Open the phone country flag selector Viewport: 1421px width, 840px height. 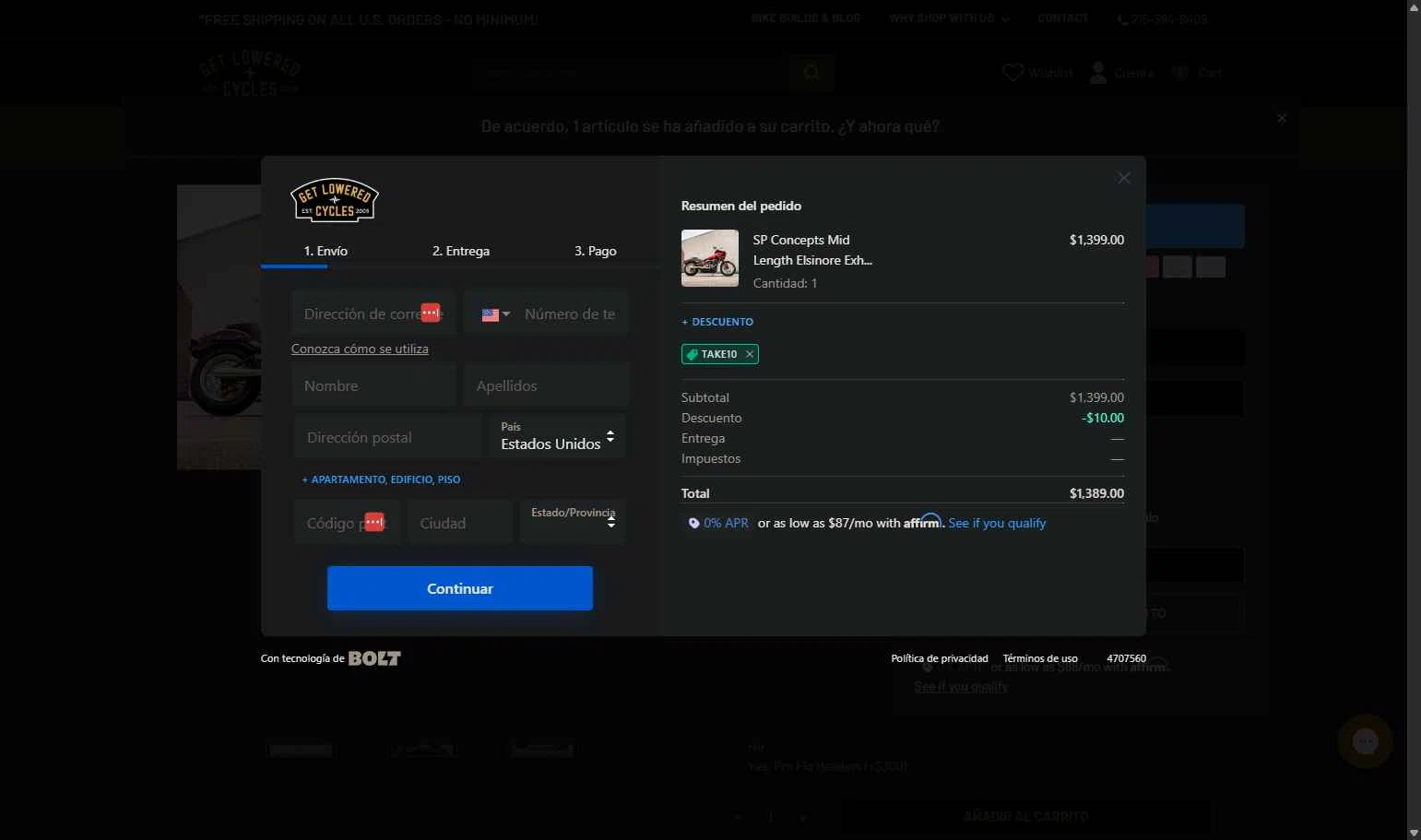tap(496, 314)
